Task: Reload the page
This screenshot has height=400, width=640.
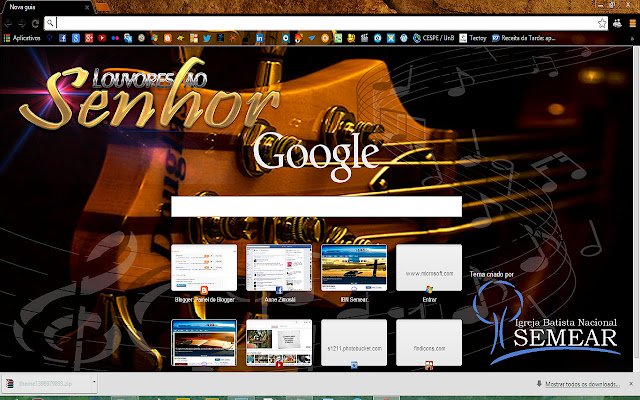Action: [36, 23]
